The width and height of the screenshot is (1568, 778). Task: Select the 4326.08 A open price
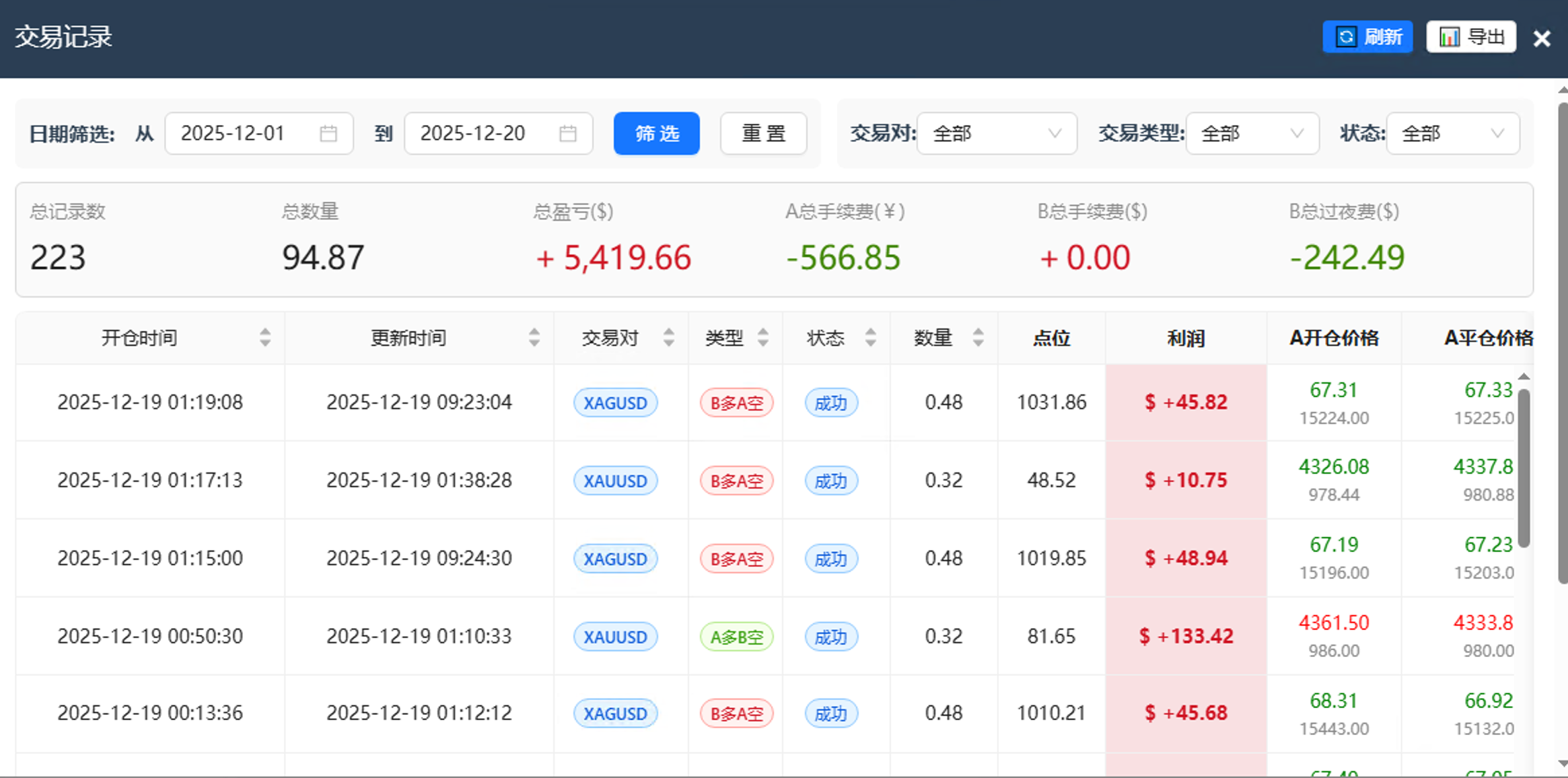pyautogui.click(x=1334, y=466)
